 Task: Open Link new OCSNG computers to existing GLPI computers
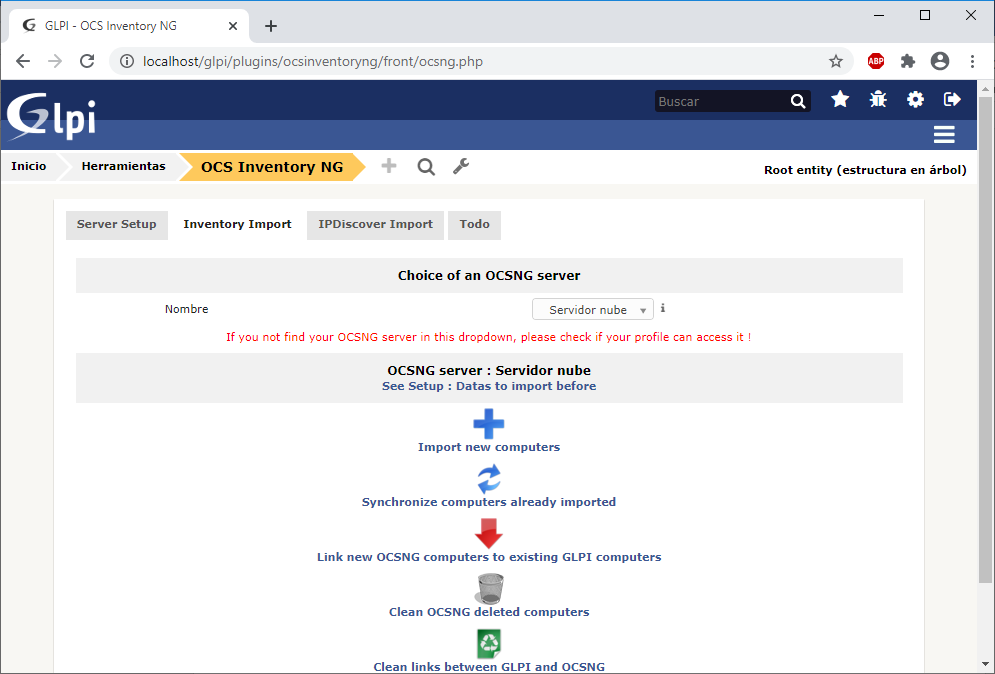(489, 557)
